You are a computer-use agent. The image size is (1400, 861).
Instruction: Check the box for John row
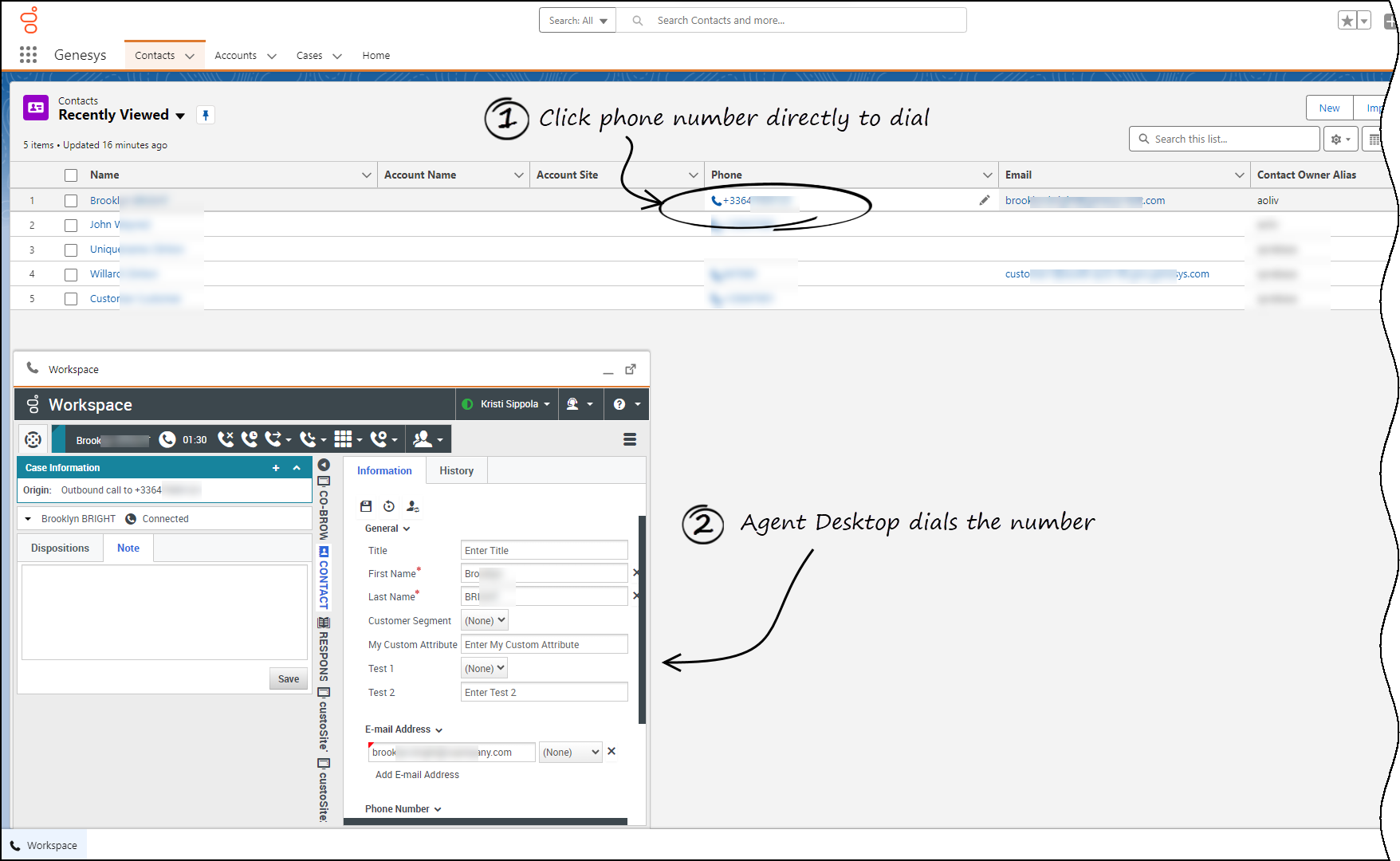pos(71,226)
